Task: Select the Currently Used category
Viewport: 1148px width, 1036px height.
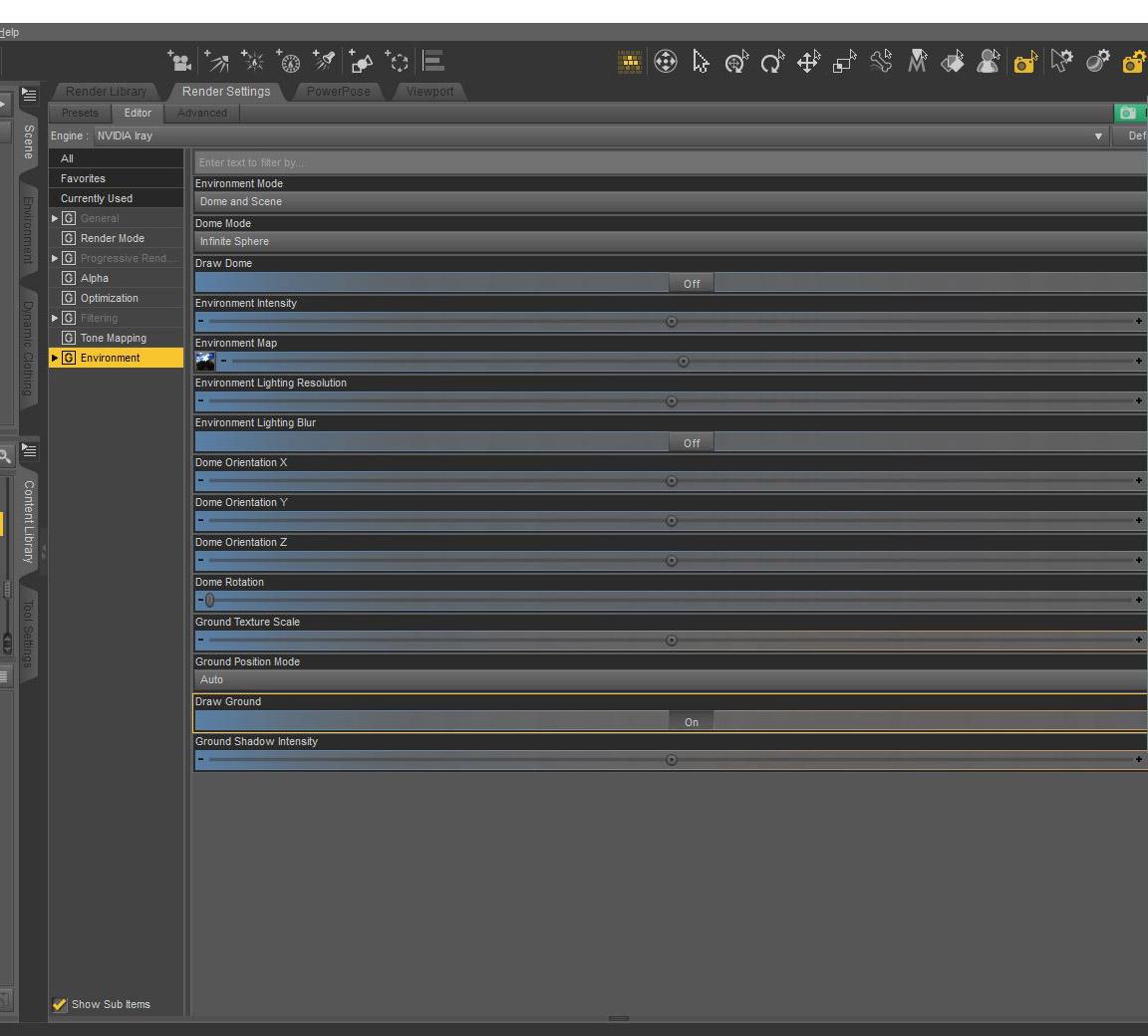Action: [117, 198]
